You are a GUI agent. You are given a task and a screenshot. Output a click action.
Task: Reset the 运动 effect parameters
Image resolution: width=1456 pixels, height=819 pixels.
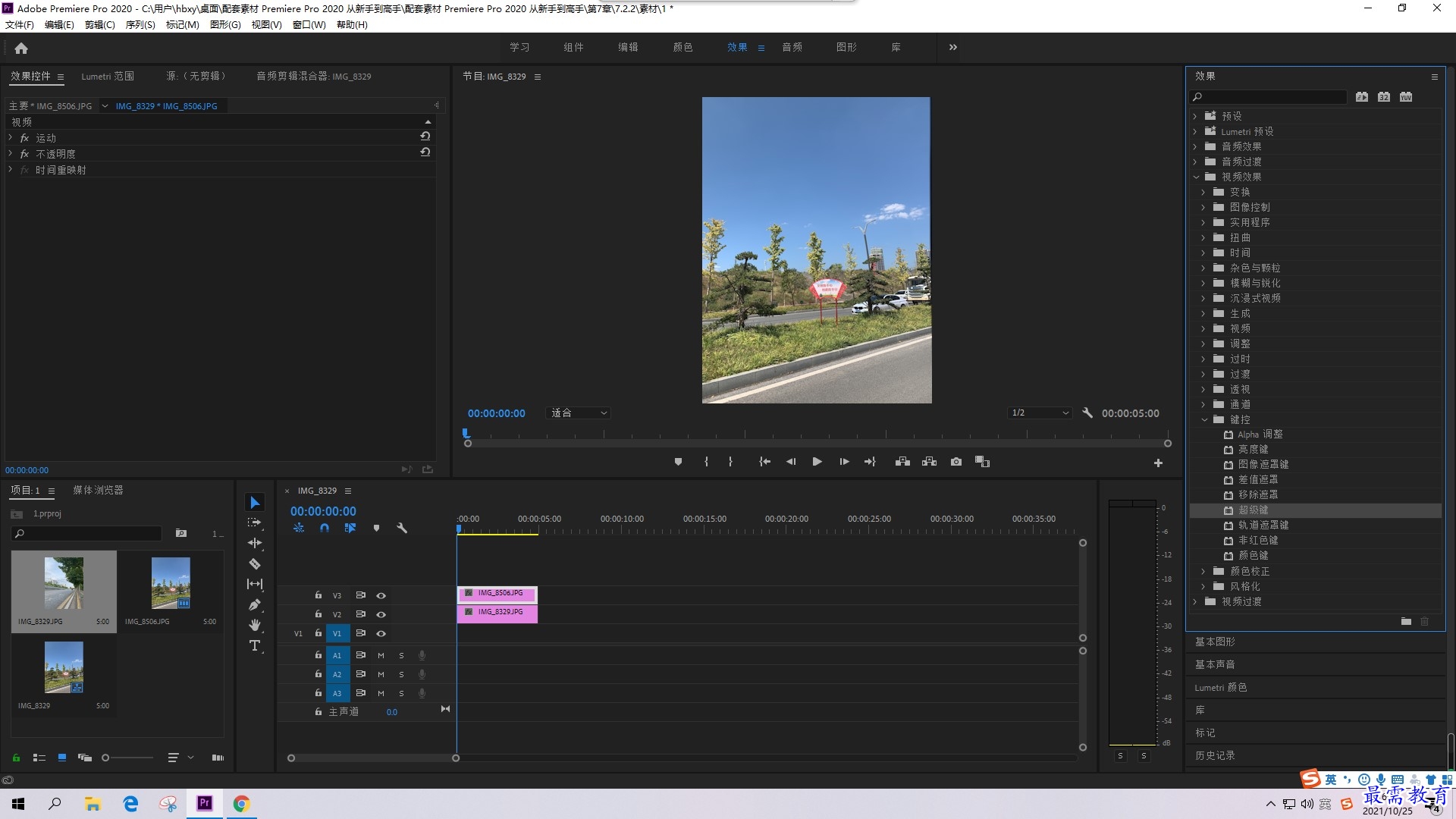(x=425, y=136)
